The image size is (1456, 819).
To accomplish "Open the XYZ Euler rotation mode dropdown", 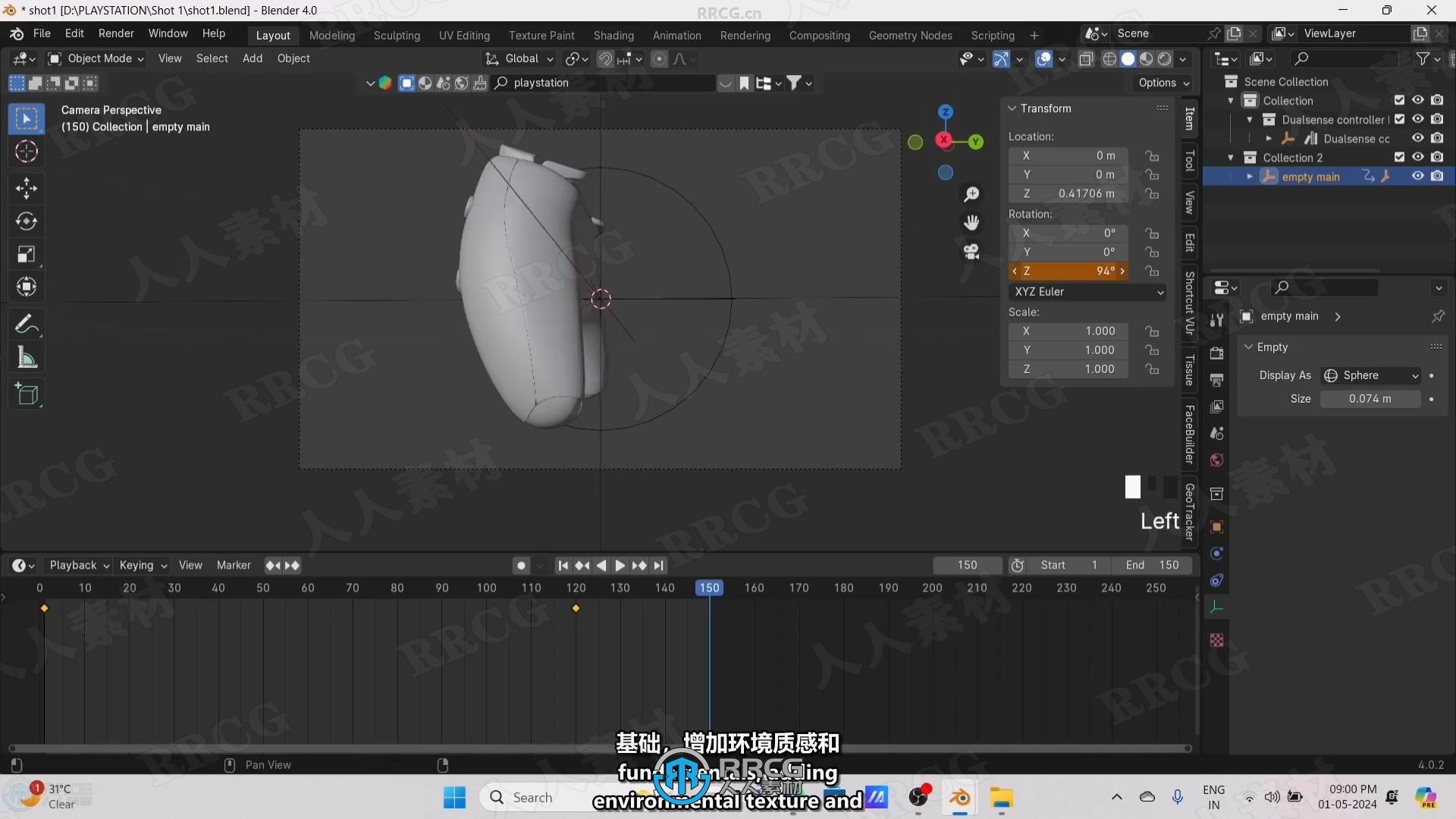I will pos(1088,291).
